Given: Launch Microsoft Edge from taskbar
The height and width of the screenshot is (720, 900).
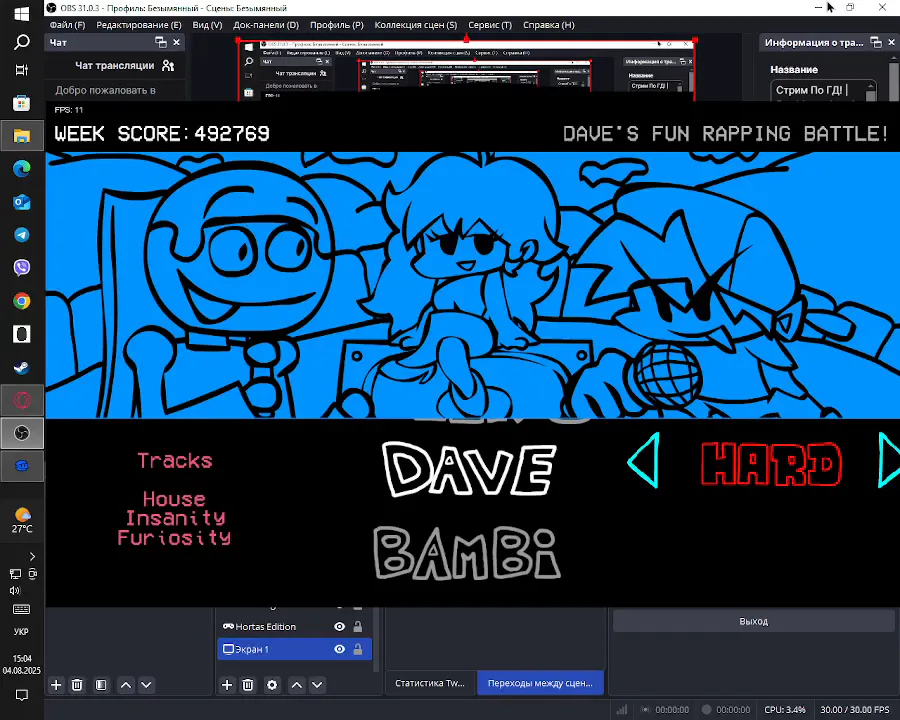Looking at the screenshot, I should pos(22,169).
